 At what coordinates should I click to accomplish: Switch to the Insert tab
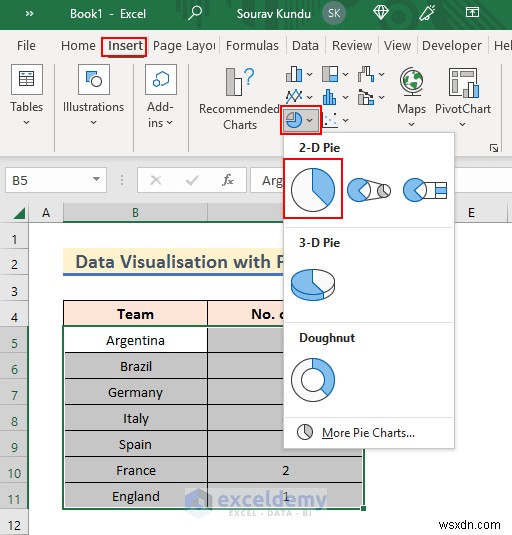click(x=125, y=46)
